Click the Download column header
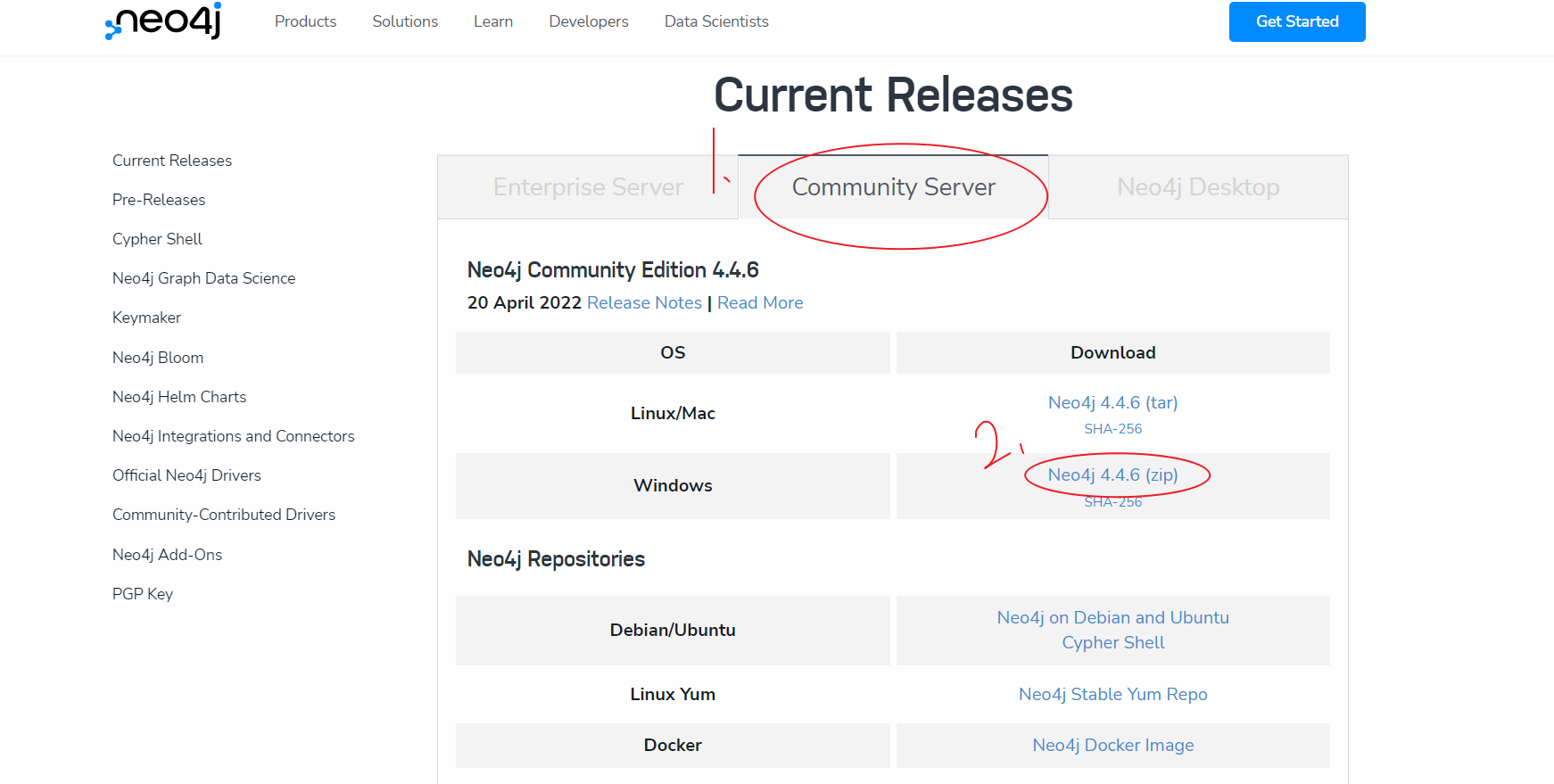 click(x=1112, y=352)
